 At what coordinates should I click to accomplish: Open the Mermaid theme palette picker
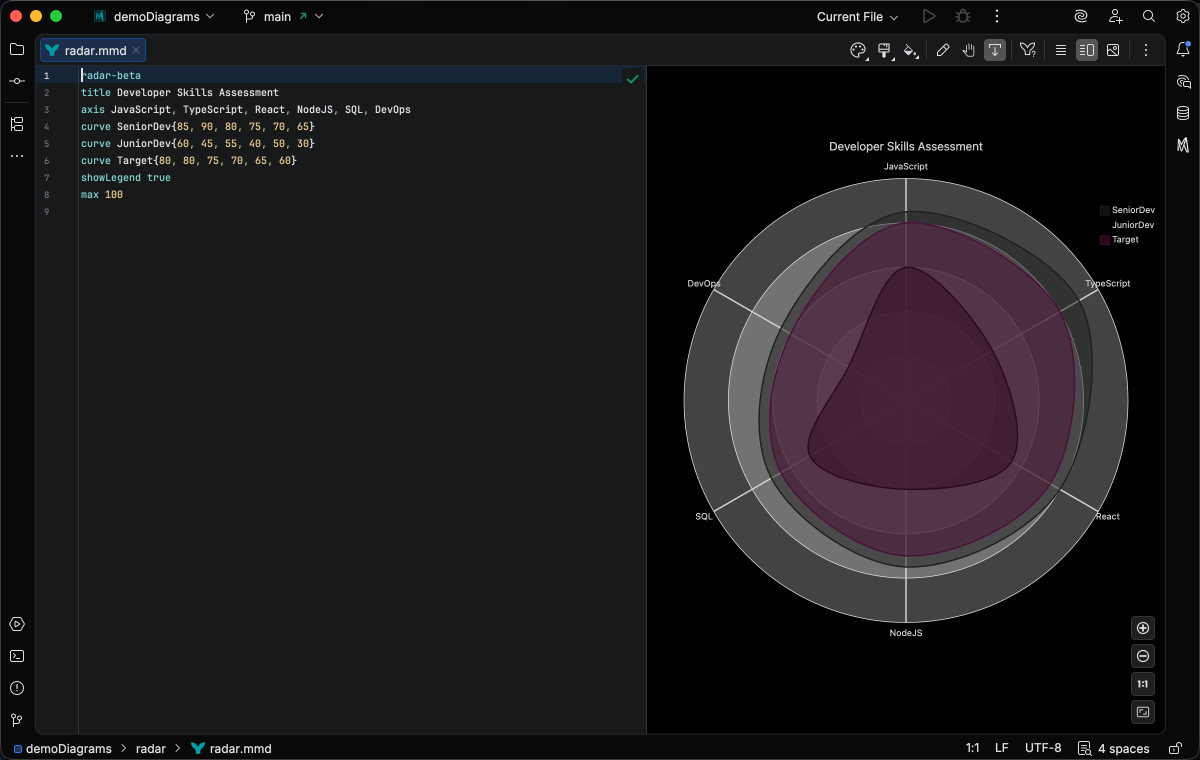click(x=858, y=50)
